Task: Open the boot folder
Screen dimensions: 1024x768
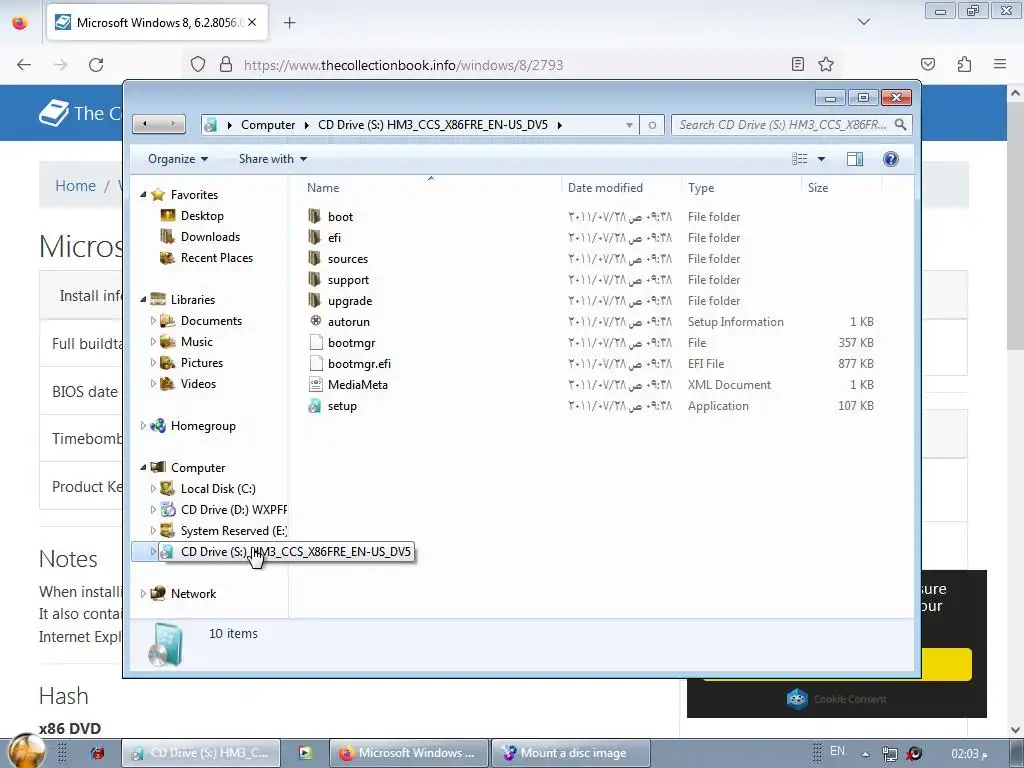Action: coord(340,217)
